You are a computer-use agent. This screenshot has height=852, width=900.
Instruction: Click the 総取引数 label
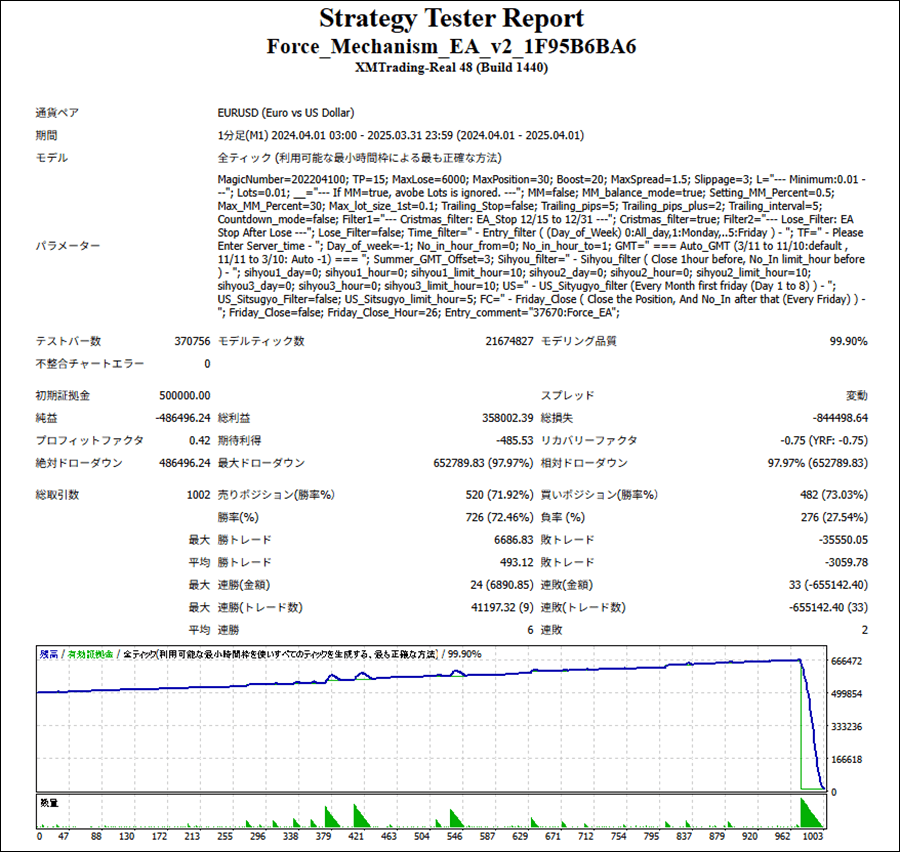pyautogui.click(x=57, y=495)
